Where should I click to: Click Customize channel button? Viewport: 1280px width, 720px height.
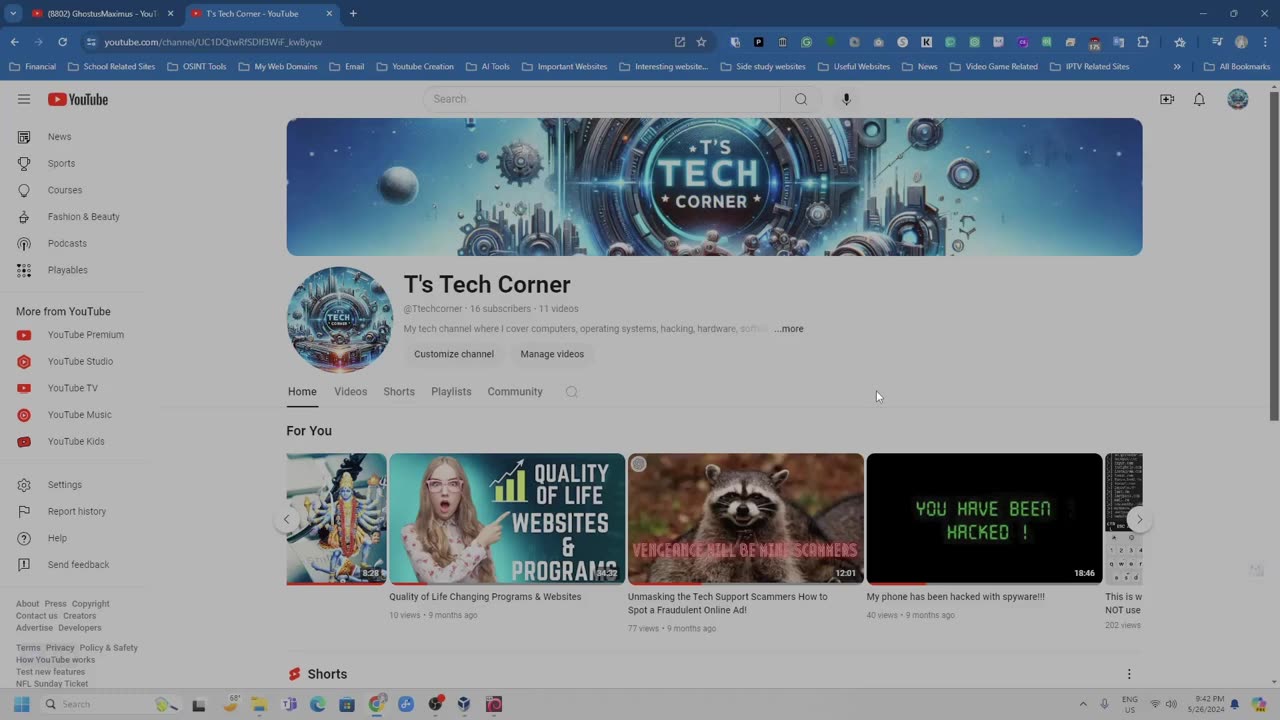(x=454, y=354)
